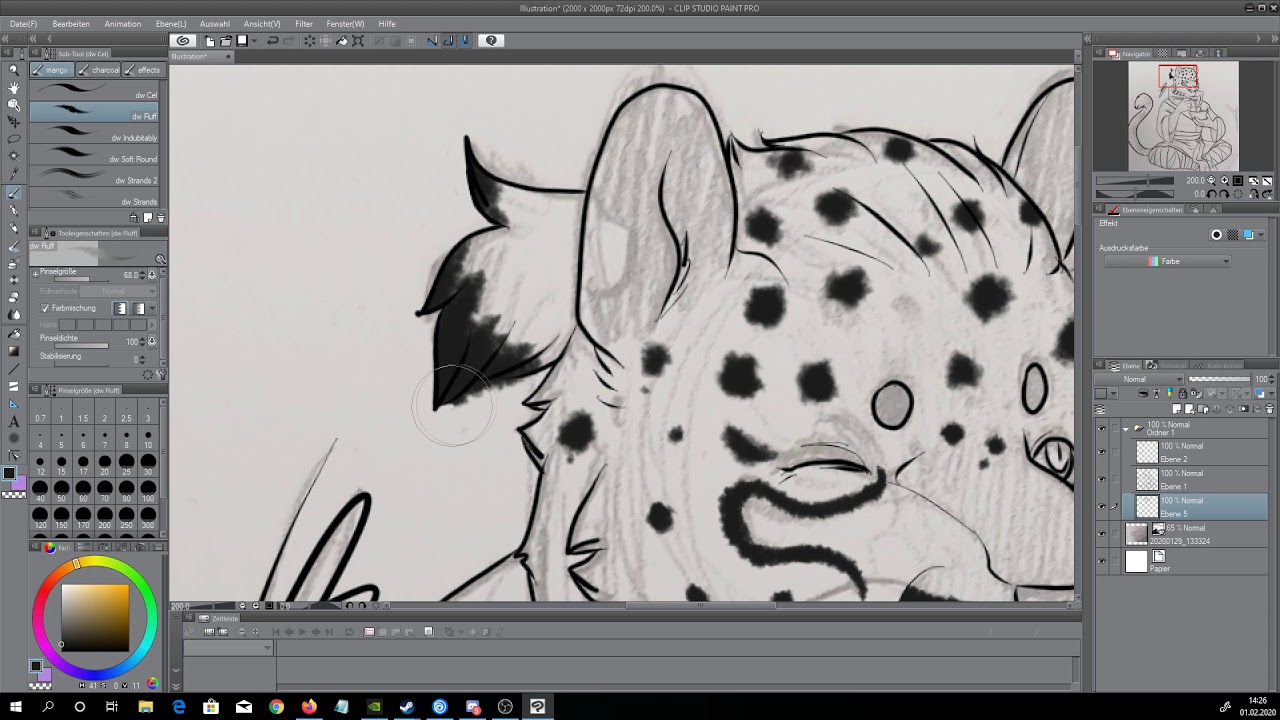1280x720 pixels.
Task: Select the Auto select magic wand tool
Action: tap(14, 156)
